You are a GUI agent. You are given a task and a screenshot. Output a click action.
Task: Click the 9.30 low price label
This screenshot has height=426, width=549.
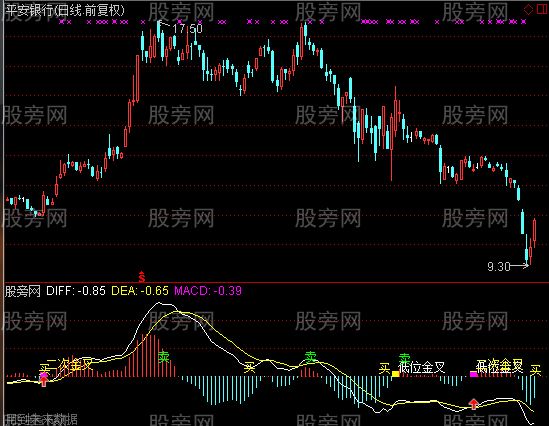[x=499, y=267]
